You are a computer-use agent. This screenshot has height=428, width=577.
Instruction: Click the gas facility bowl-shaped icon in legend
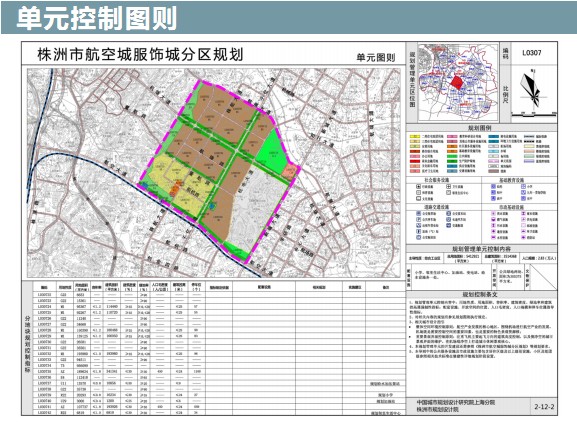click(x=493, y=219)
